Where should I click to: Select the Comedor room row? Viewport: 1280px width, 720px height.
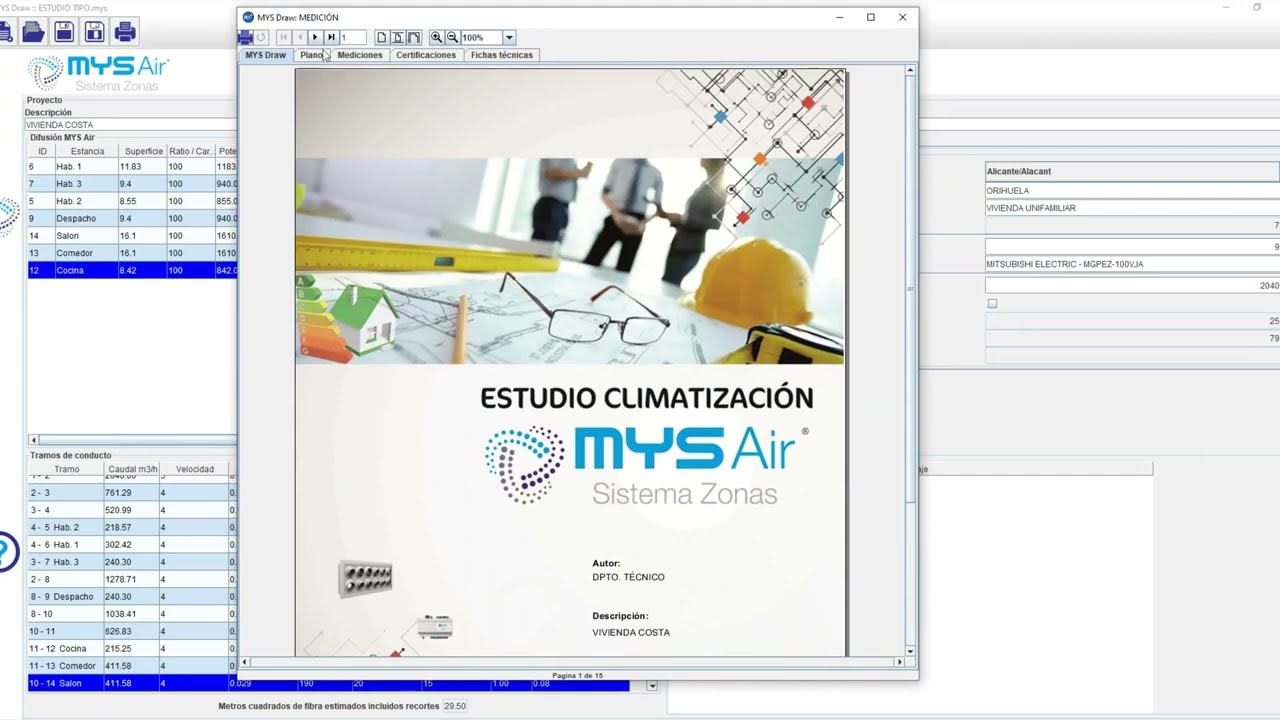point(132,253)
